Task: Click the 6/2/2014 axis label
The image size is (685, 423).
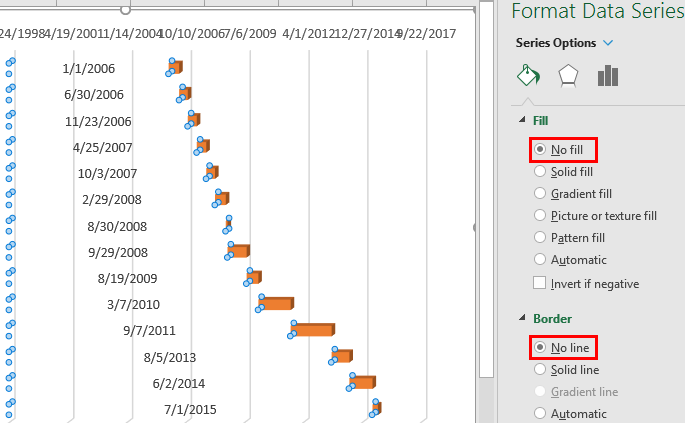Action: coord(179,384)
